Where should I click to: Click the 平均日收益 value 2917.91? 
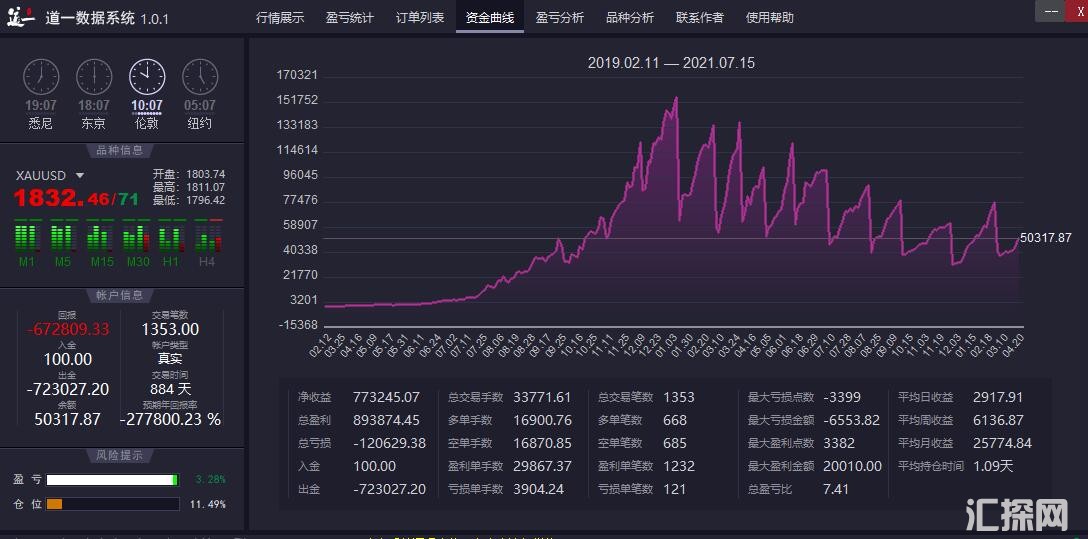(998, 397)
